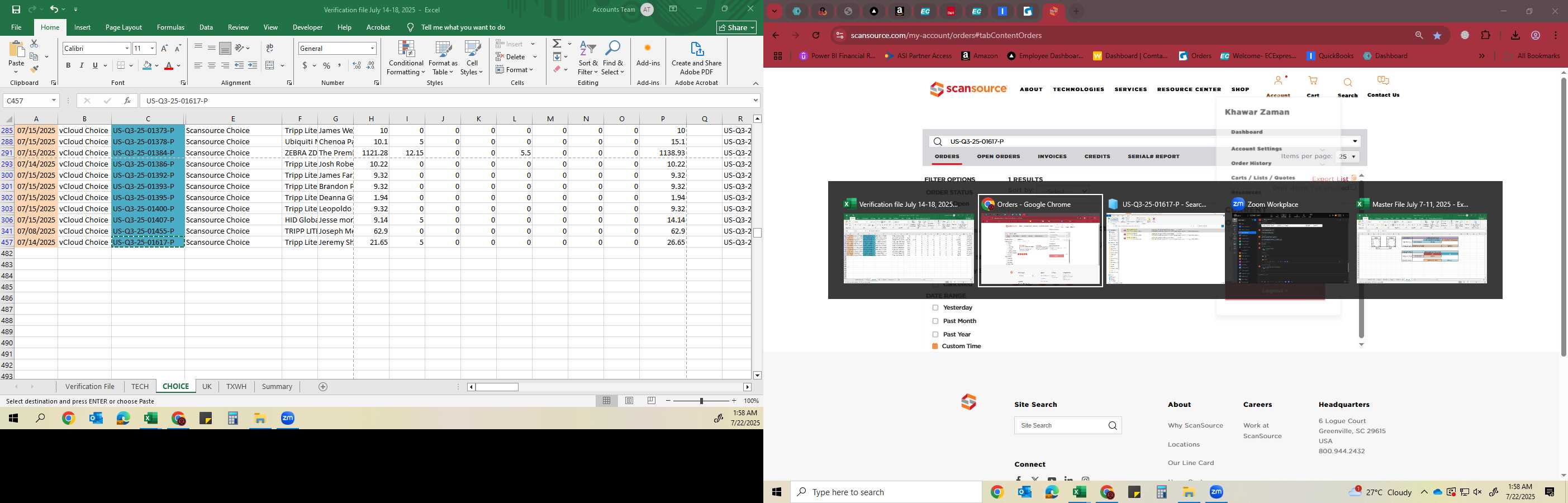Select cell US-Q3-25-01384-P

[x=148, y=153]
